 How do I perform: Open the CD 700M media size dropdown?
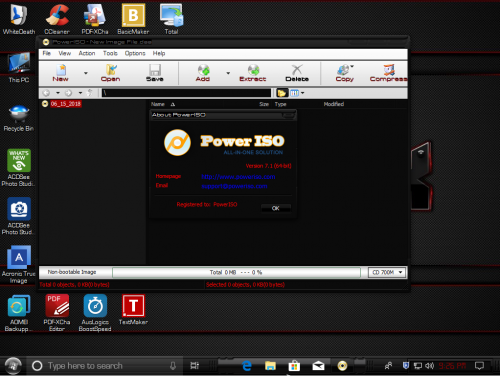click(387, 272)
